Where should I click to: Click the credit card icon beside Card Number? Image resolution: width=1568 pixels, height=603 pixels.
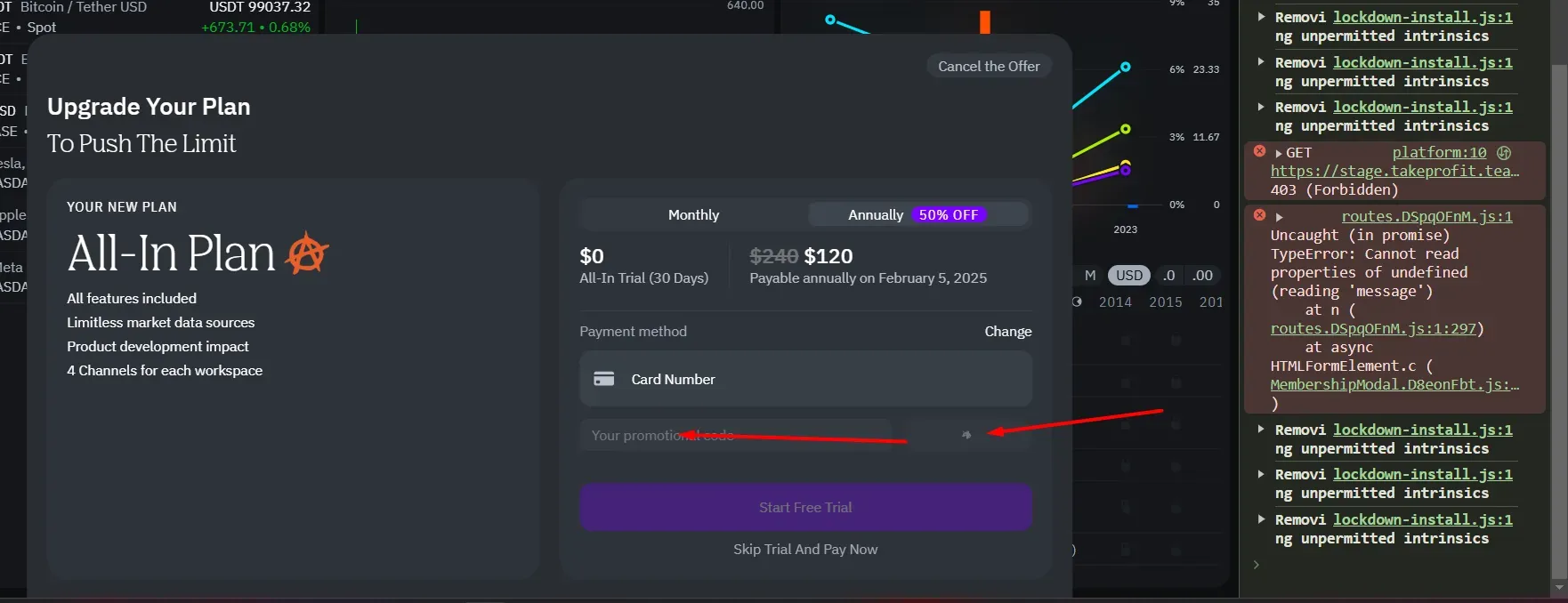(x=604, y=379)
